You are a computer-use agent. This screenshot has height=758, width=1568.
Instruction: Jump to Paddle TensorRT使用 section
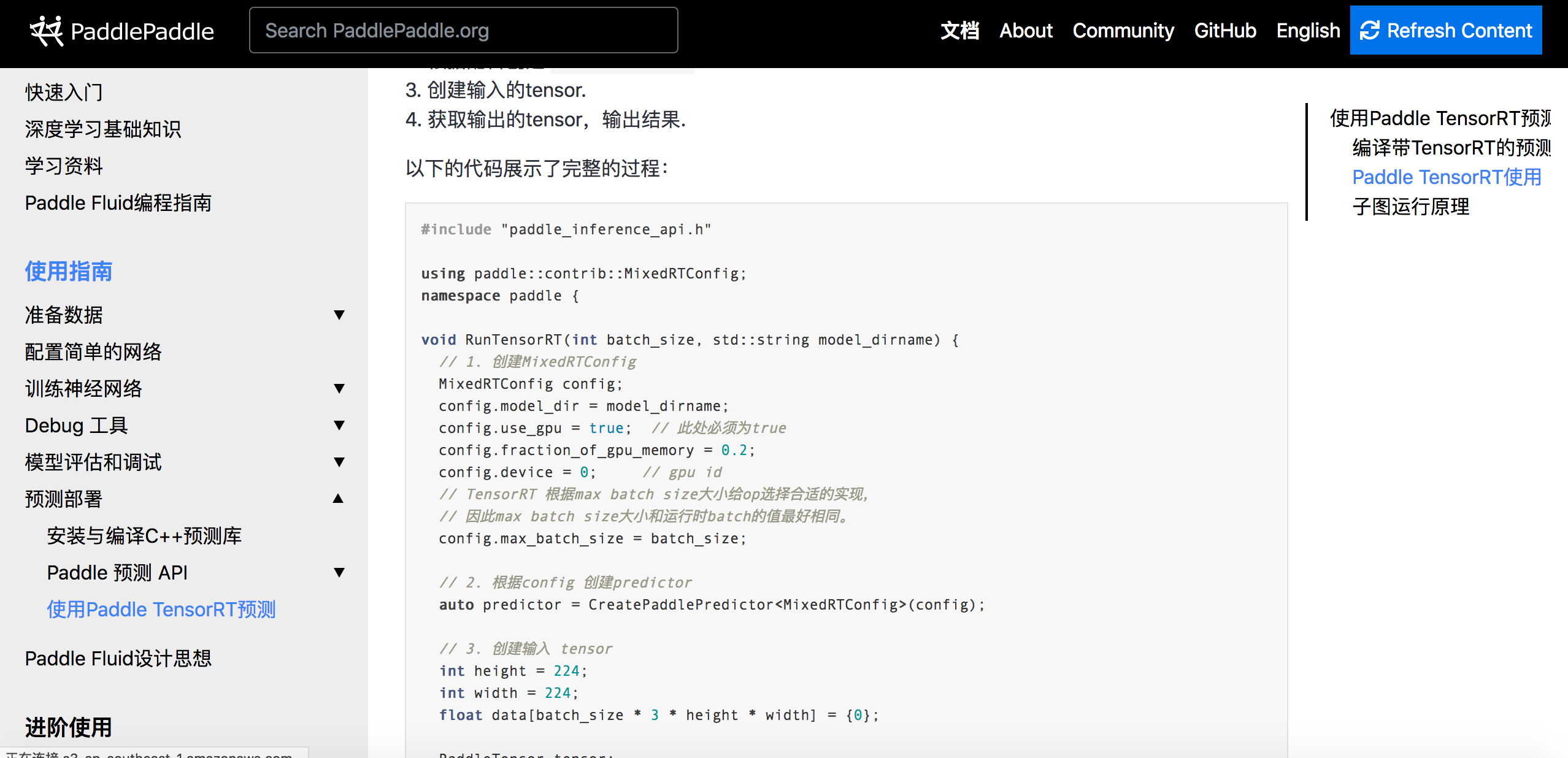point(1446,177)
